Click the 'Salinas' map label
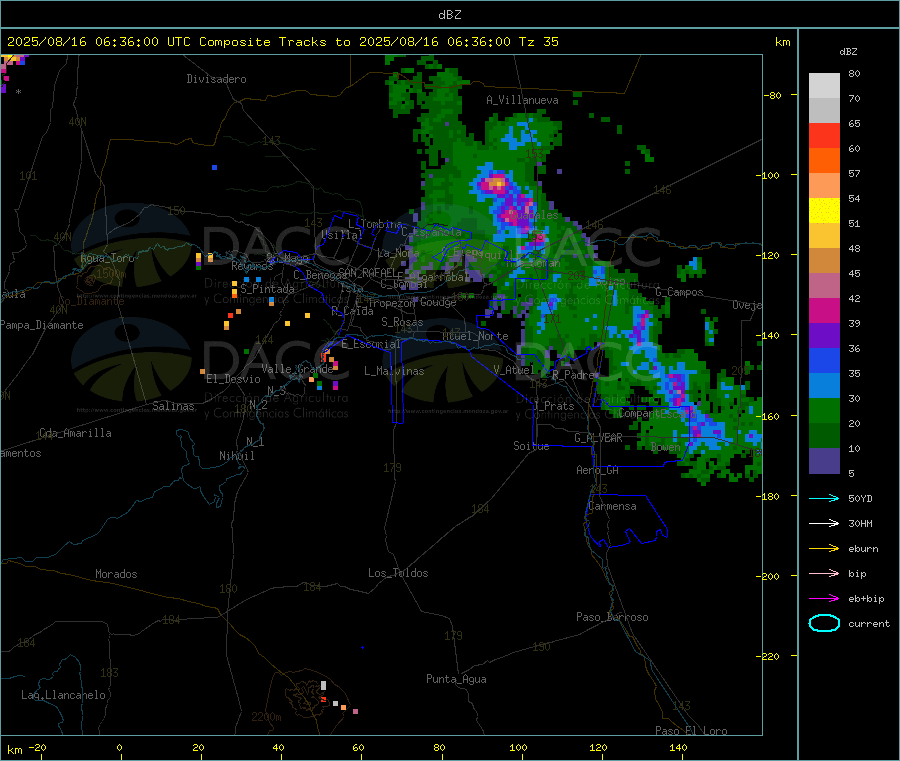 click(x=173, y=406)
